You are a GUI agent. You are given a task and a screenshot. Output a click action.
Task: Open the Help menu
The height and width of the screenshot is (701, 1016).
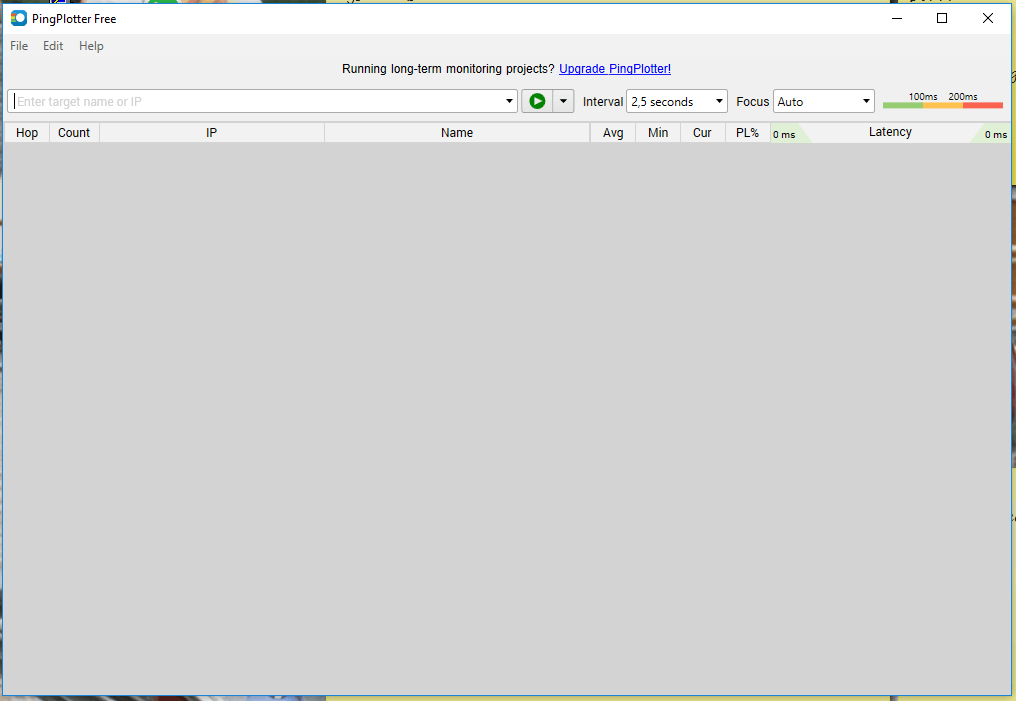pyautogui.click(x=91, y=46)
